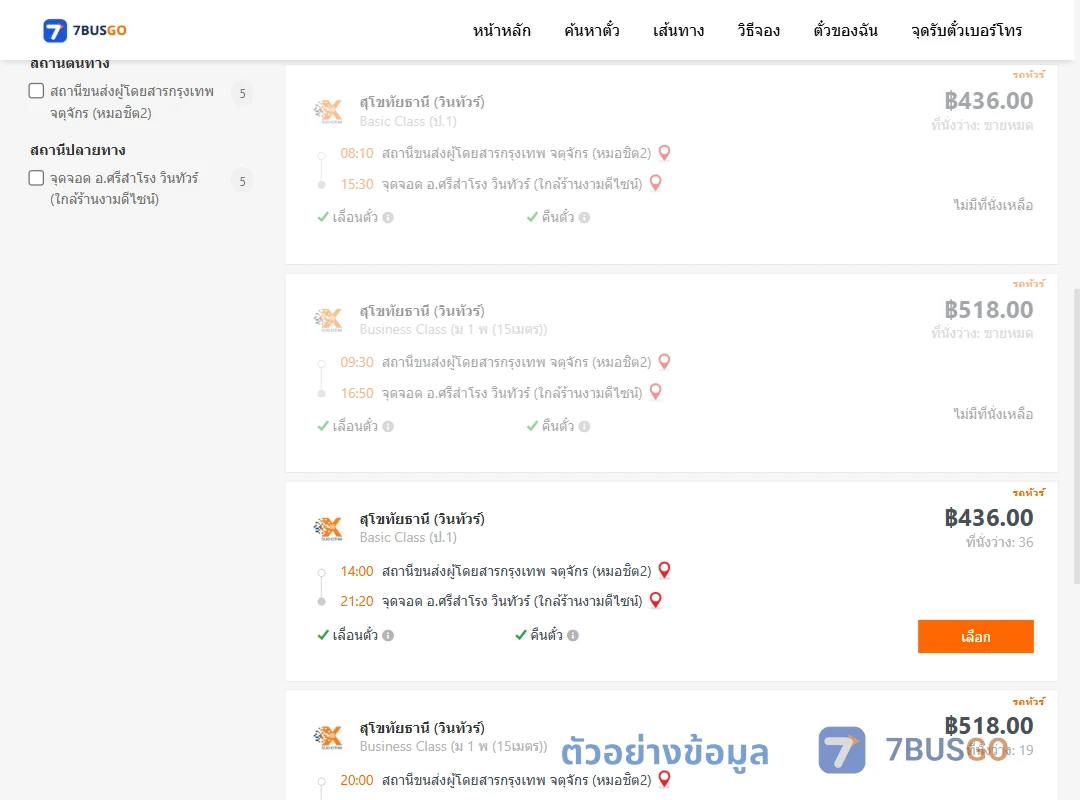
Task: Open the 7BUSGO logo homepage
Action: [x=85, y=30]
